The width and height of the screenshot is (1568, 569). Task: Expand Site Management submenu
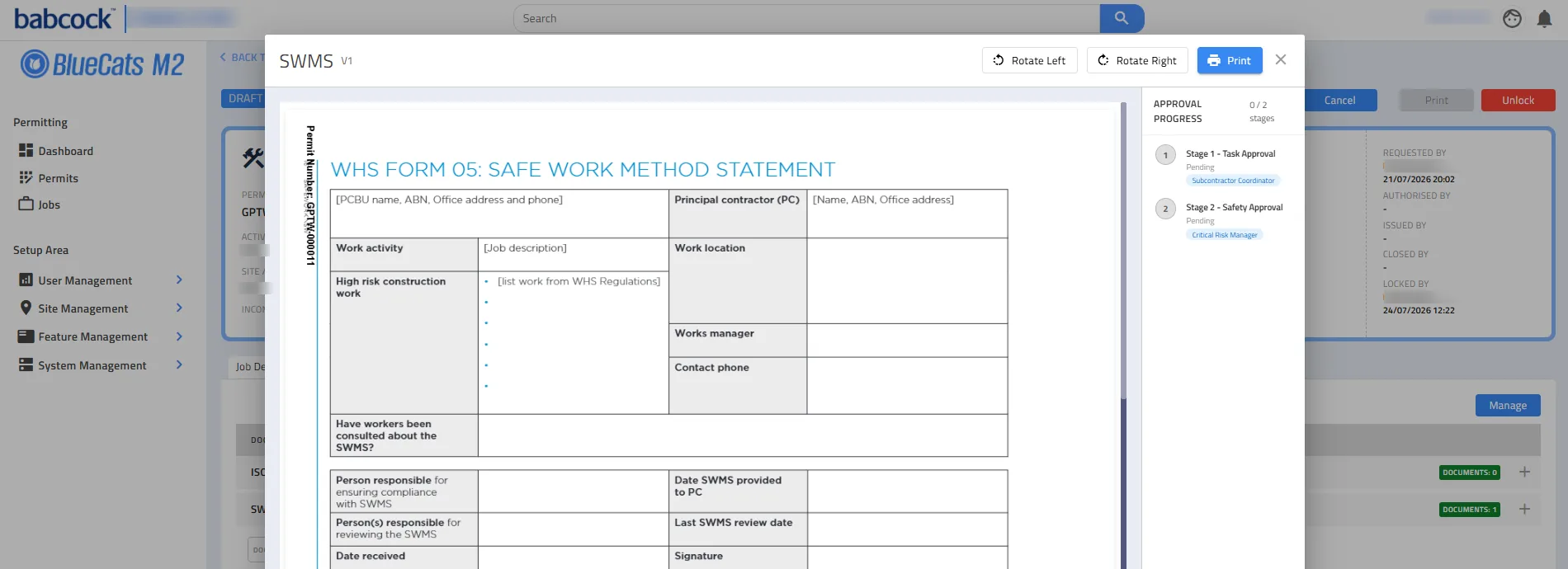179,308
